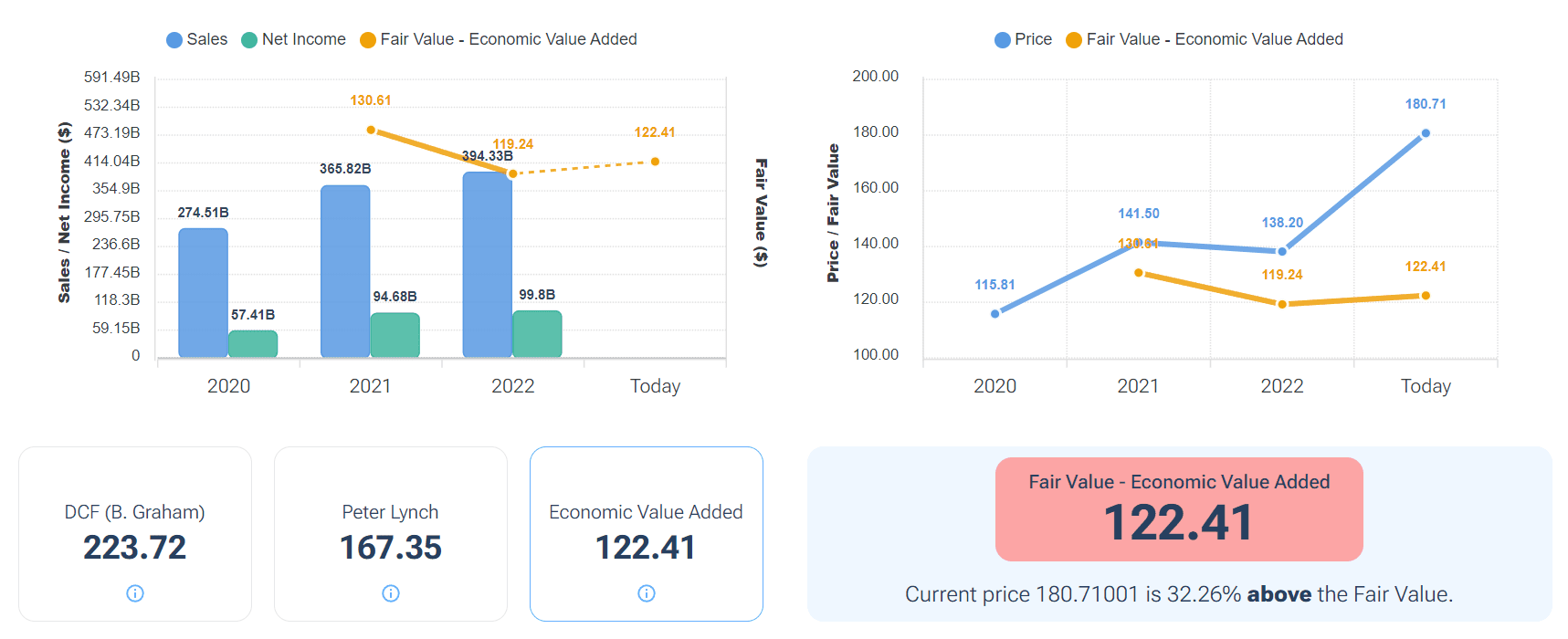Toggle Sales series in left chart legend
The image size is (1568, 639).
[x=197, y=39]
